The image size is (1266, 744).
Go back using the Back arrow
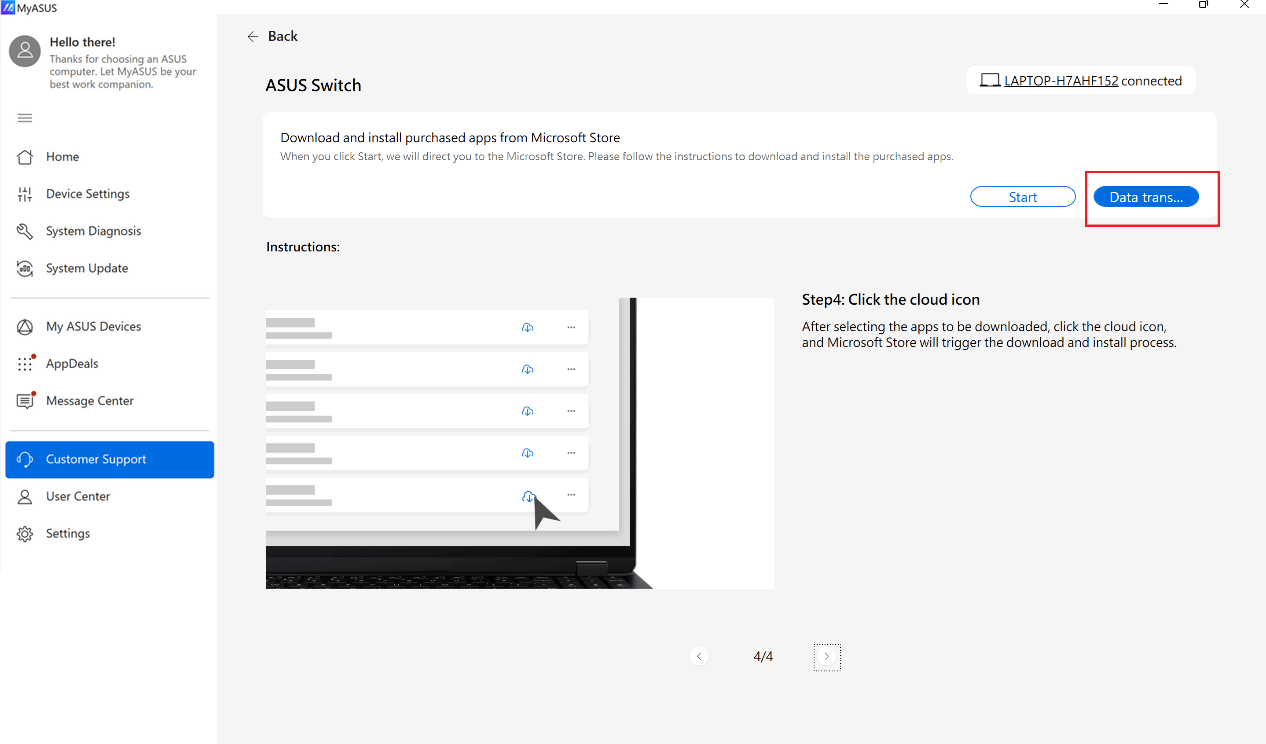(272, 36)
